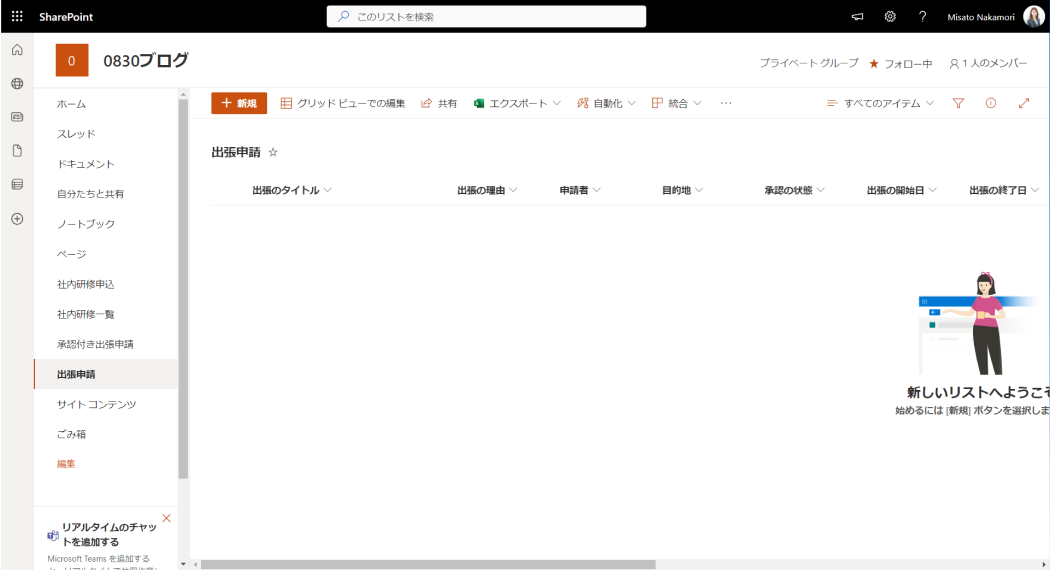Click SharePoint in the top bar

[66, 17]
